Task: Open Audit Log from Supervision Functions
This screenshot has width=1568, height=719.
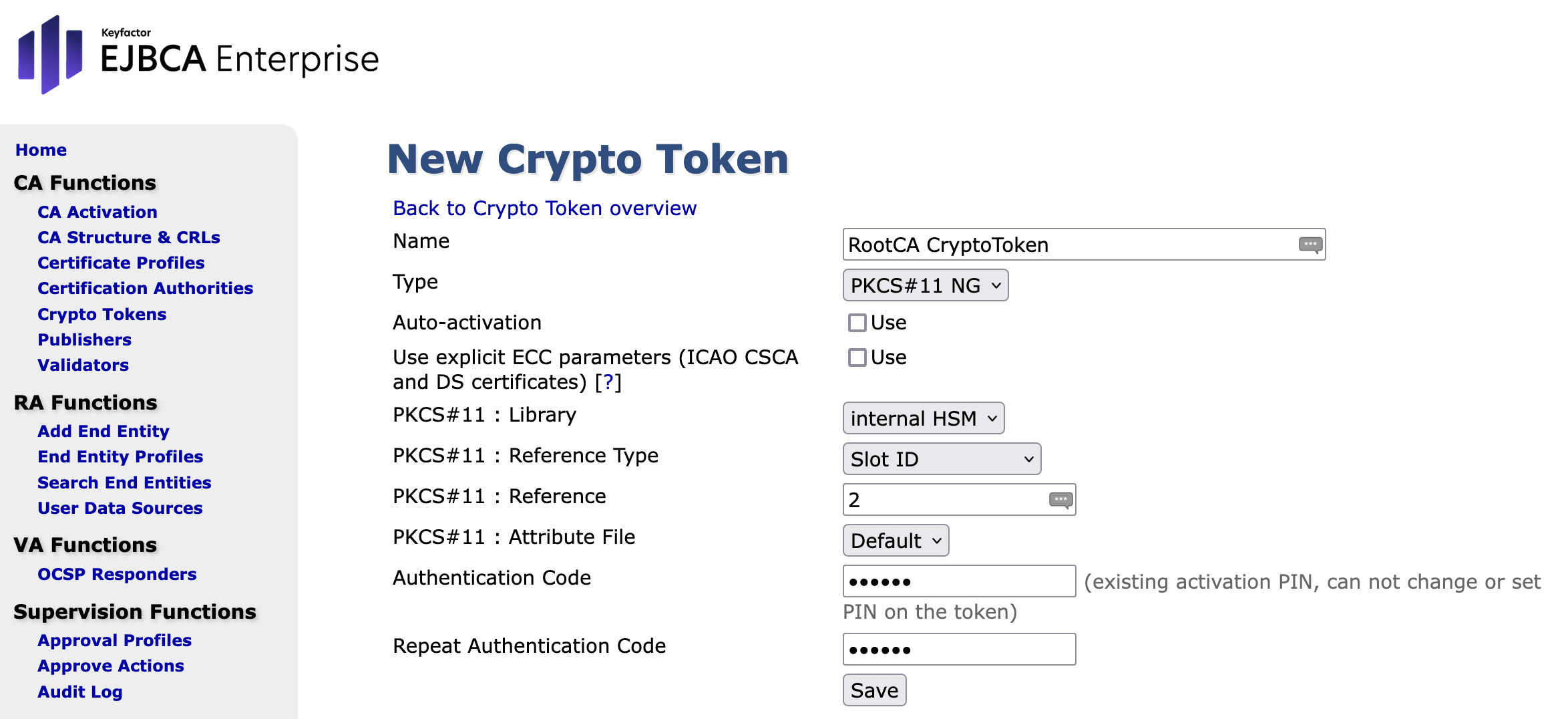Action: 79,692
